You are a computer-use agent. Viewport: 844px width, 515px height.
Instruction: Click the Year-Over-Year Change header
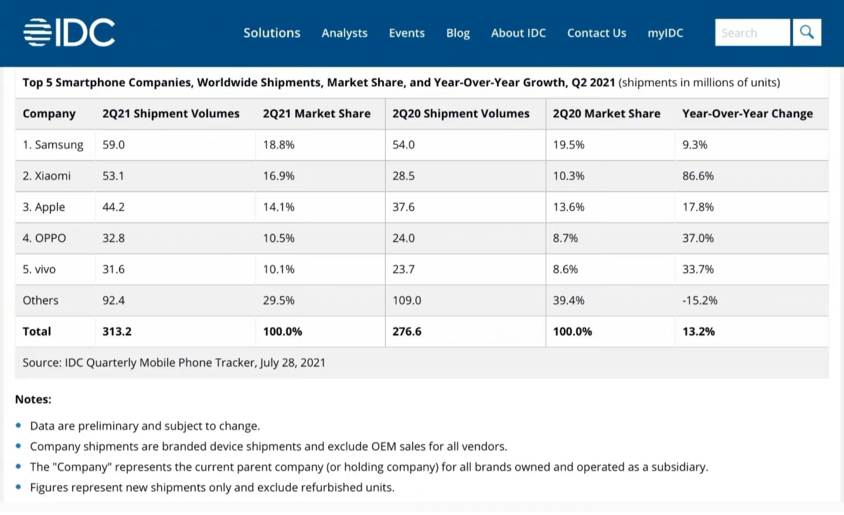click(748, 114)
